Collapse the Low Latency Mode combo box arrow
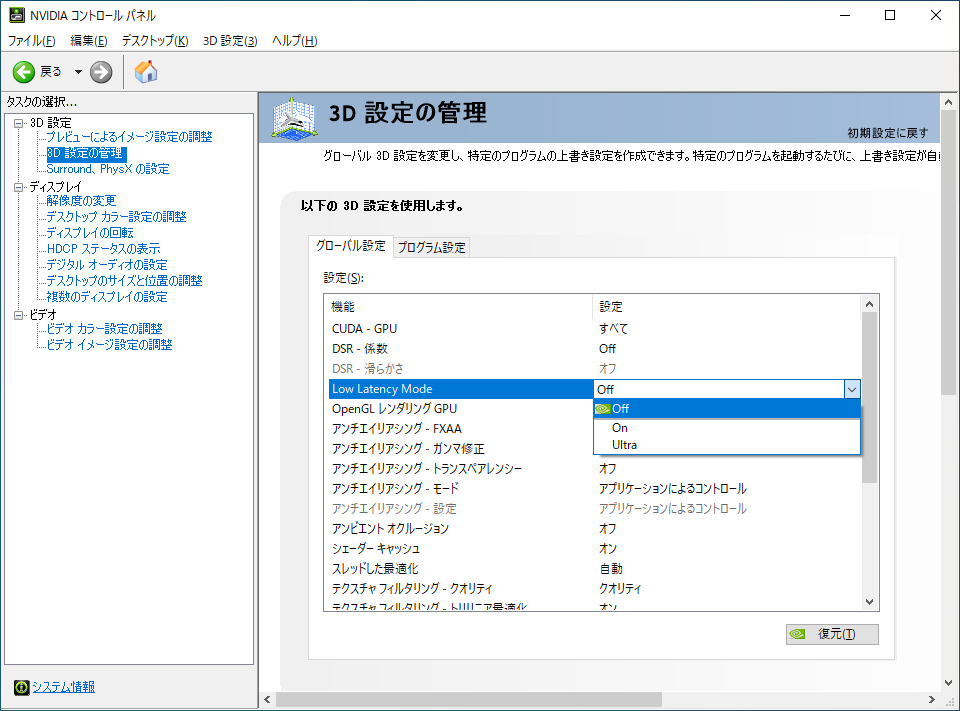 (851, 389)
